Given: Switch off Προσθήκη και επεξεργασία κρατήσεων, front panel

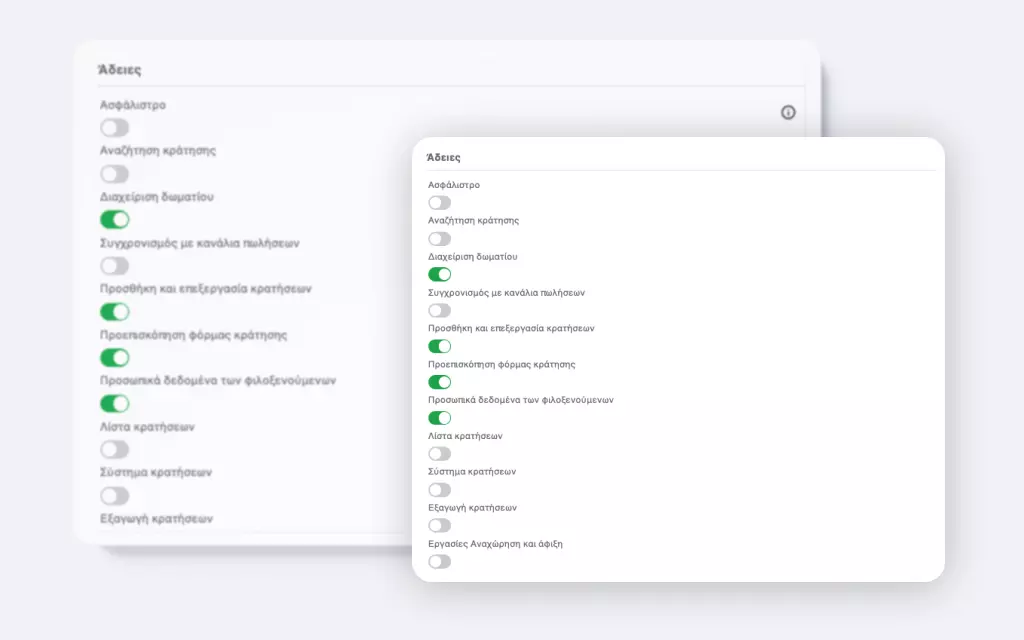Looking at the screenshot, I should click(x=439, y=346).
